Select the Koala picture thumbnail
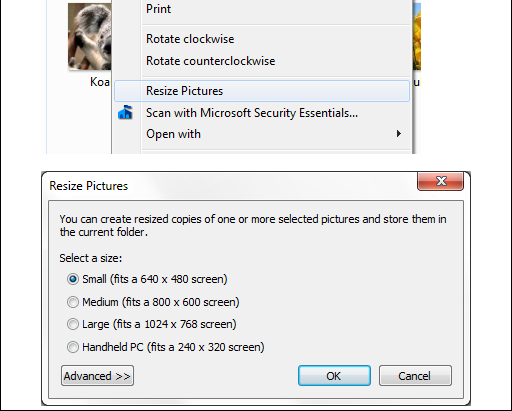Viewport: 512px width, 411px height. pos(89,36)
